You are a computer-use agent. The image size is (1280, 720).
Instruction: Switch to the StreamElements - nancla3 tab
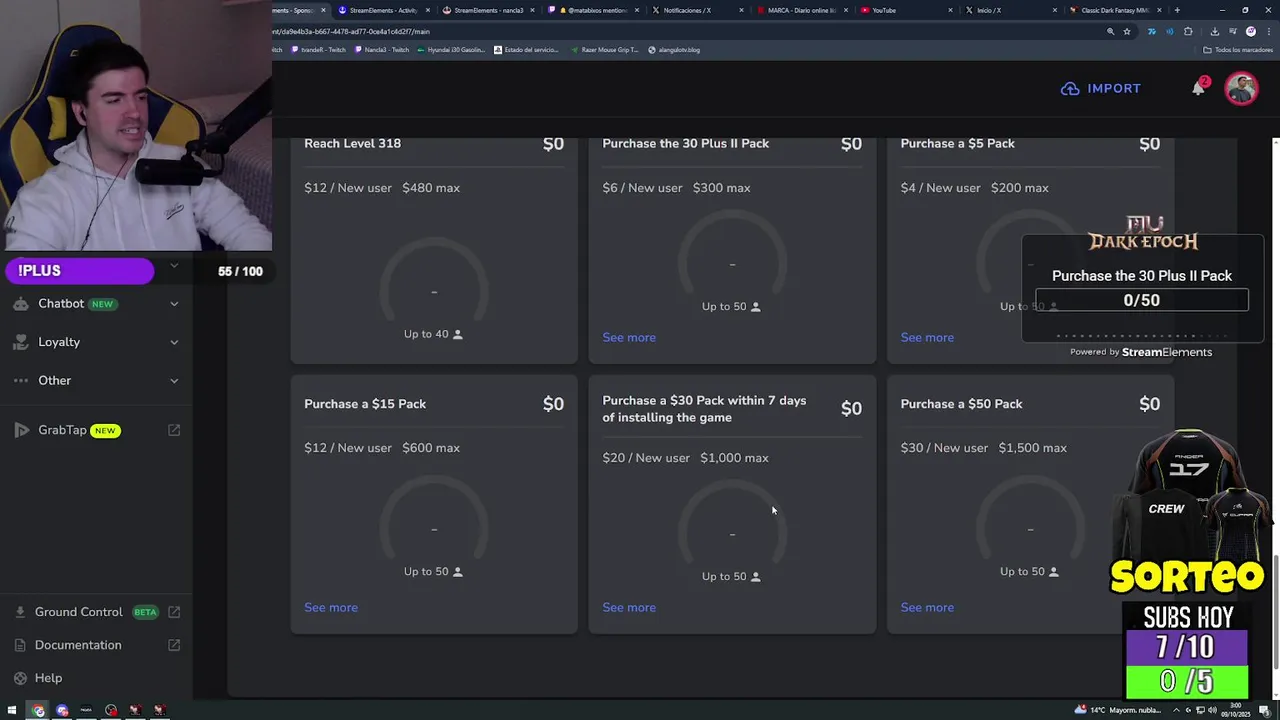click(488, 10)
